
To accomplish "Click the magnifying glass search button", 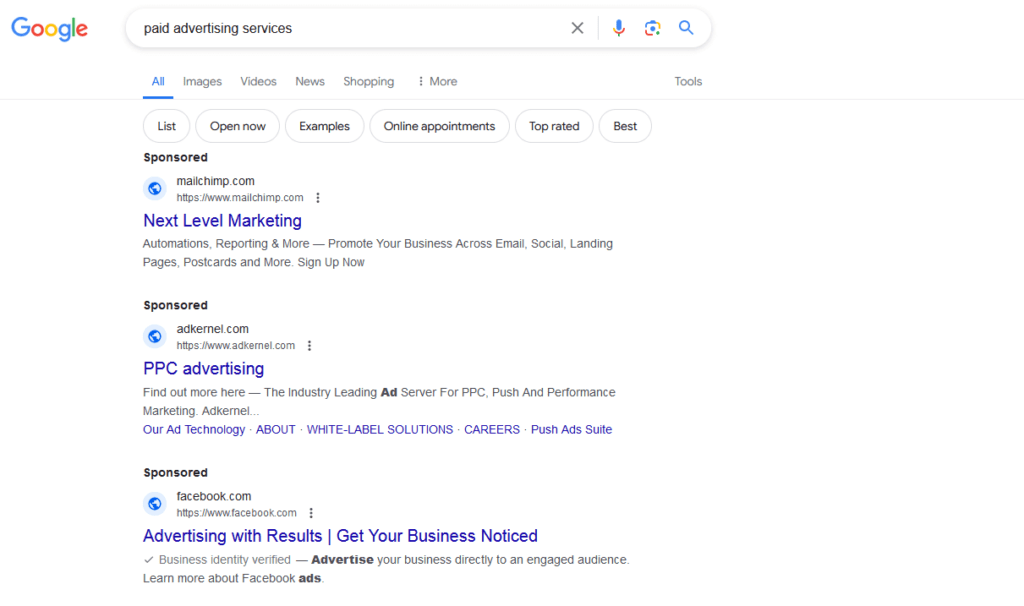I will pos(686,28).
